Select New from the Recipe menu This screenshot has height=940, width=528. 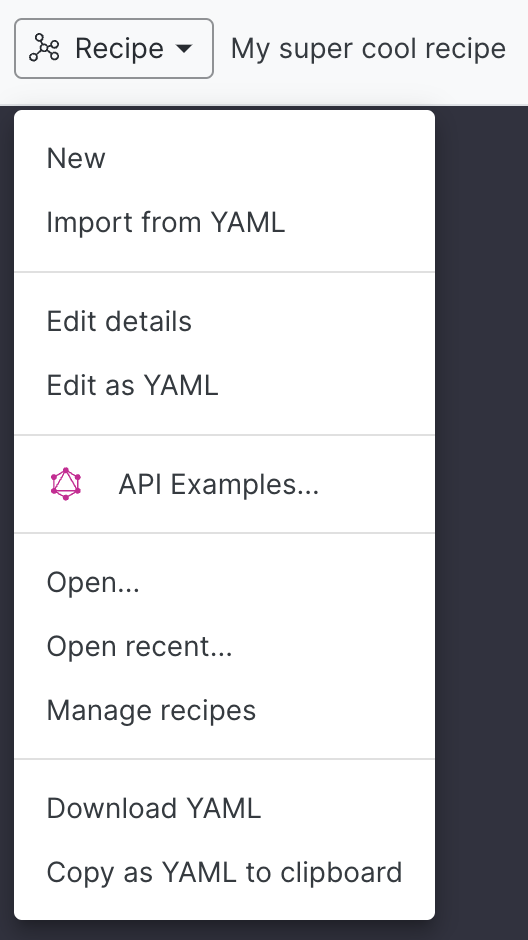coord(224,158)
